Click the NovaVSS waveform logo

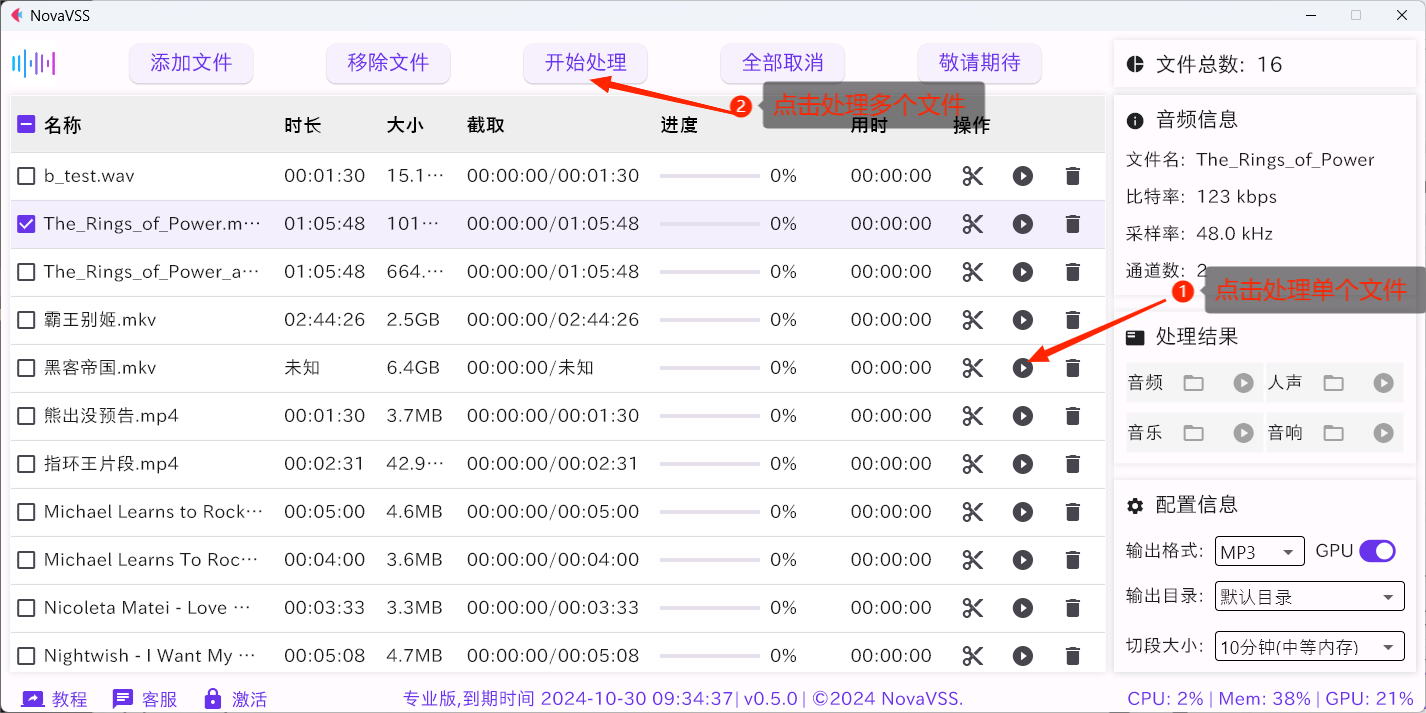pos(35,63)
